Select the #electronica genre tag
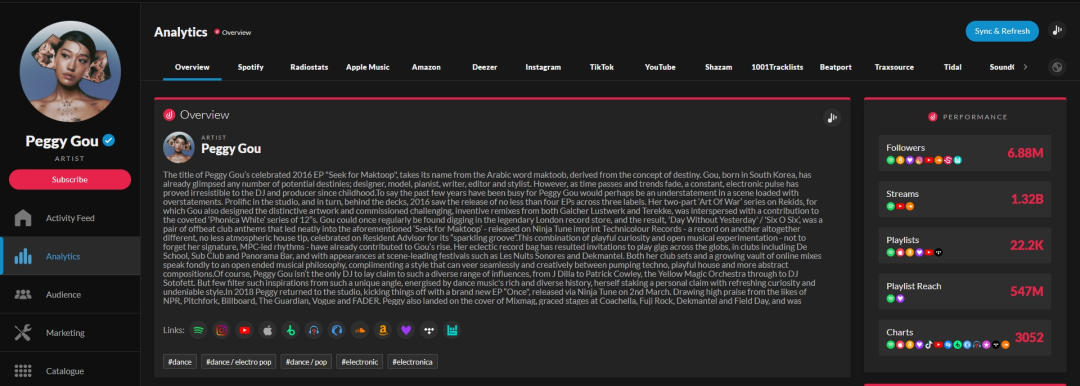Image resolution: width=1080 pixels, height=386 pixels. [412, 361]
